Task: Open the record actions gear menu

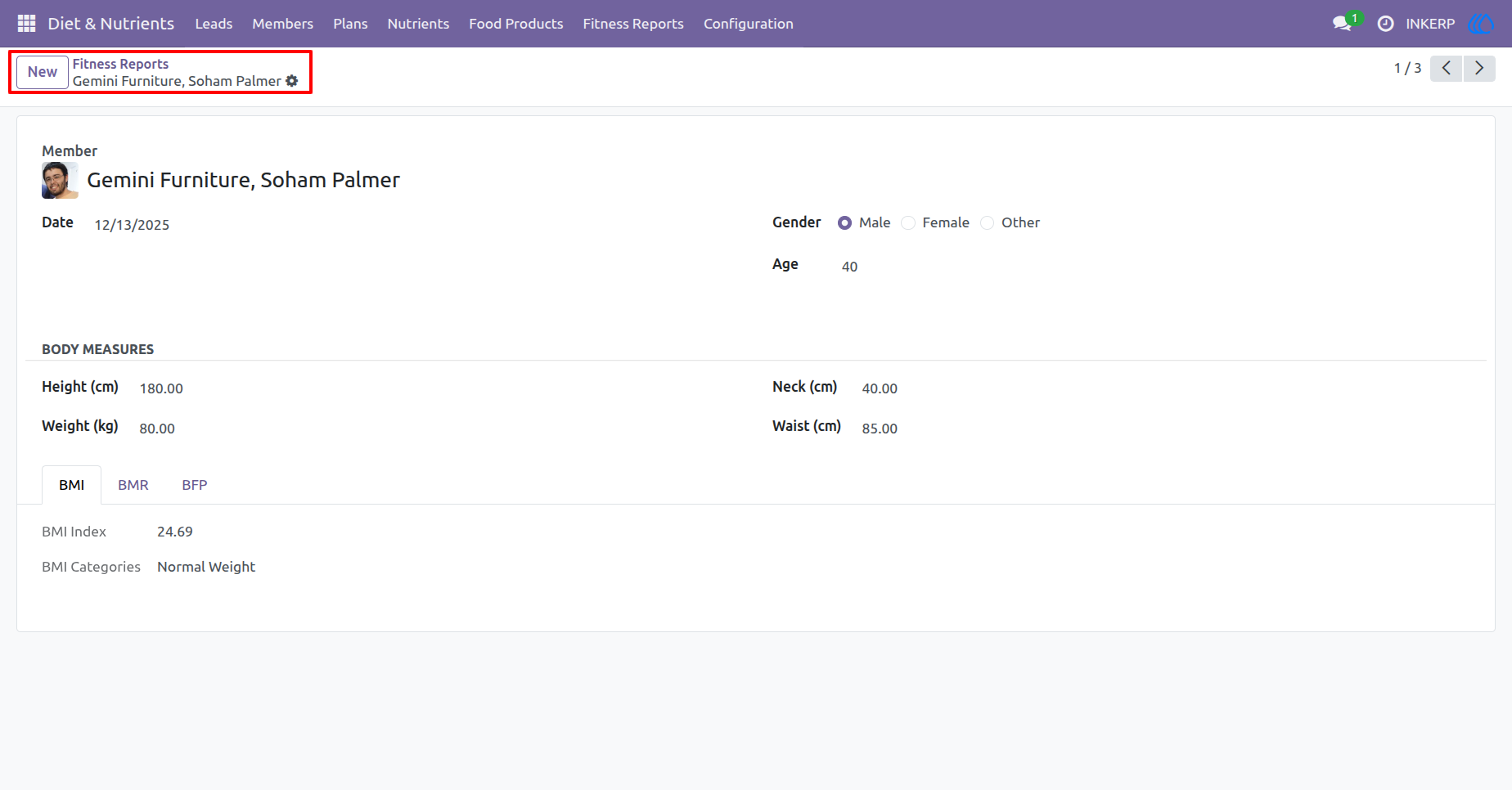Action: pyautogui.click(x=292, y=81)
